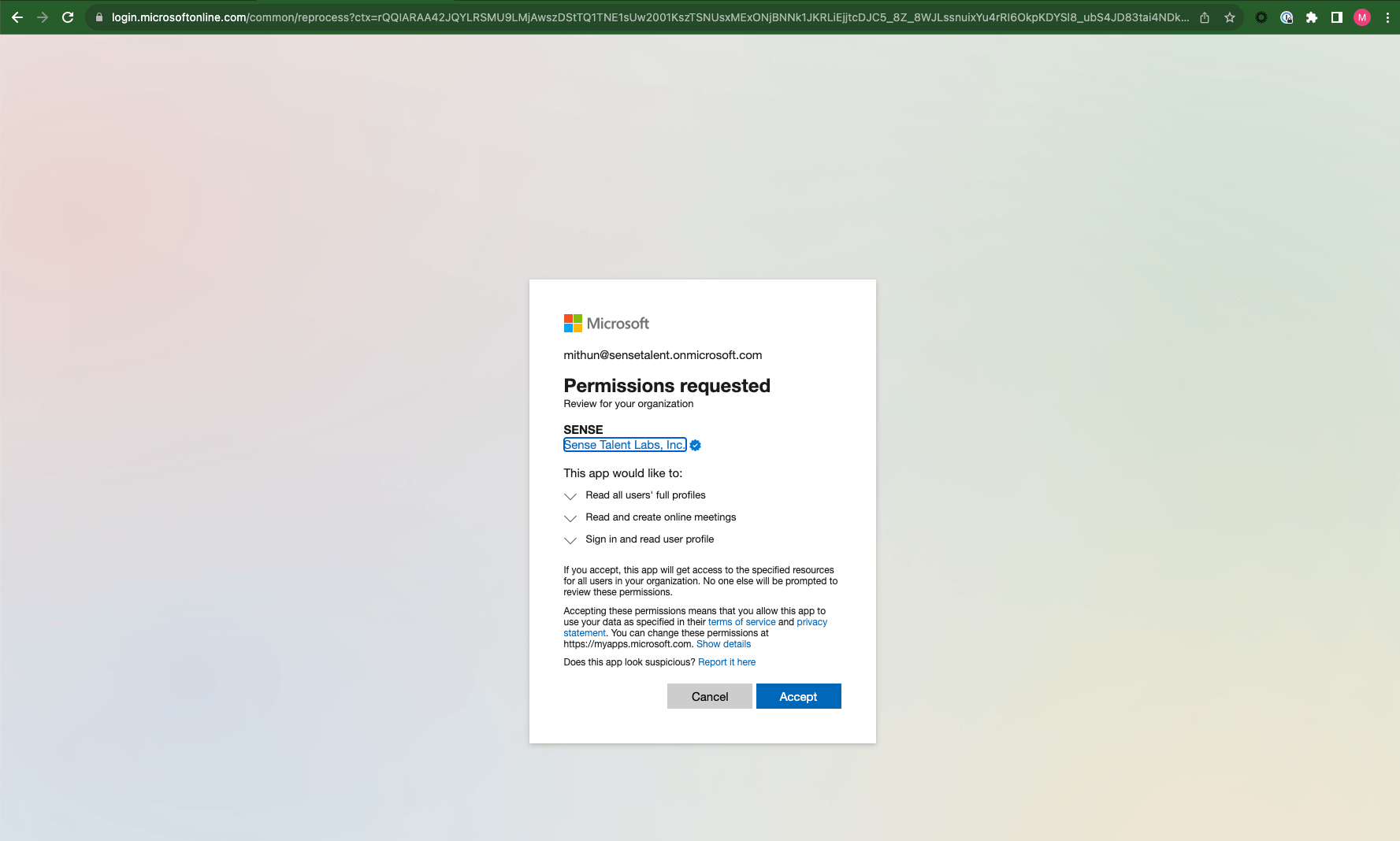Open the side panel icon in toolbar

pyautogui.click(x=1337, y=17)
